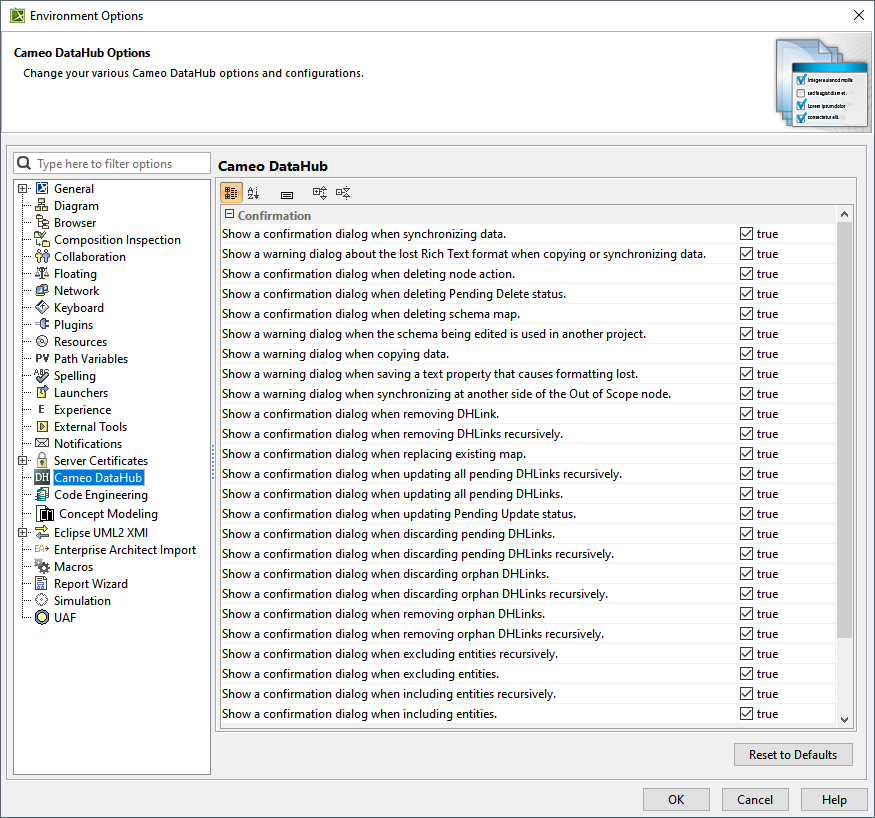Expand the General tree node
The image size is (875, 818).
coord(22,189)
